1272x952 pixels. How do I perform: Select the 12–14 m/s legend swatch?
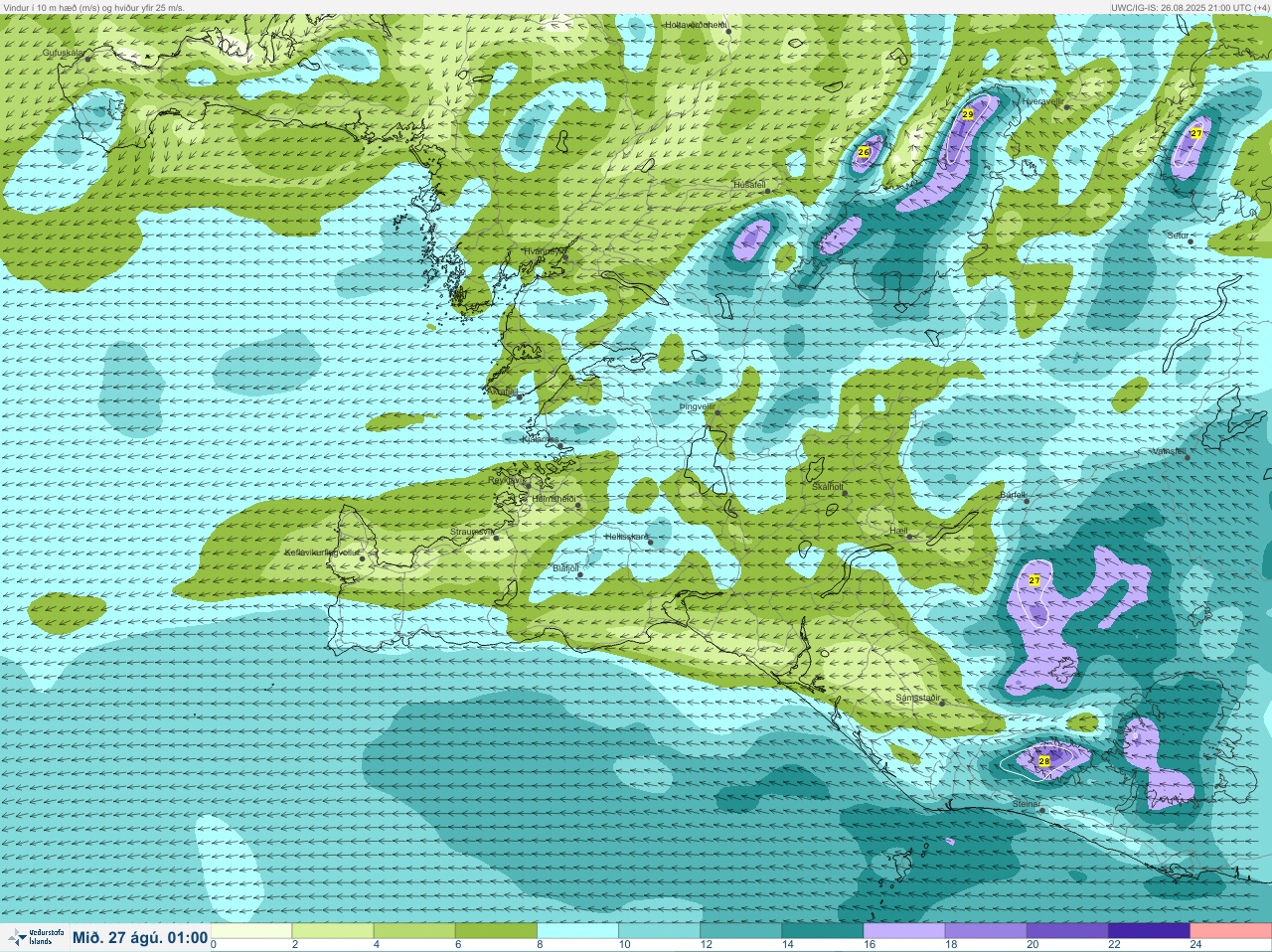tap(740, 931)
